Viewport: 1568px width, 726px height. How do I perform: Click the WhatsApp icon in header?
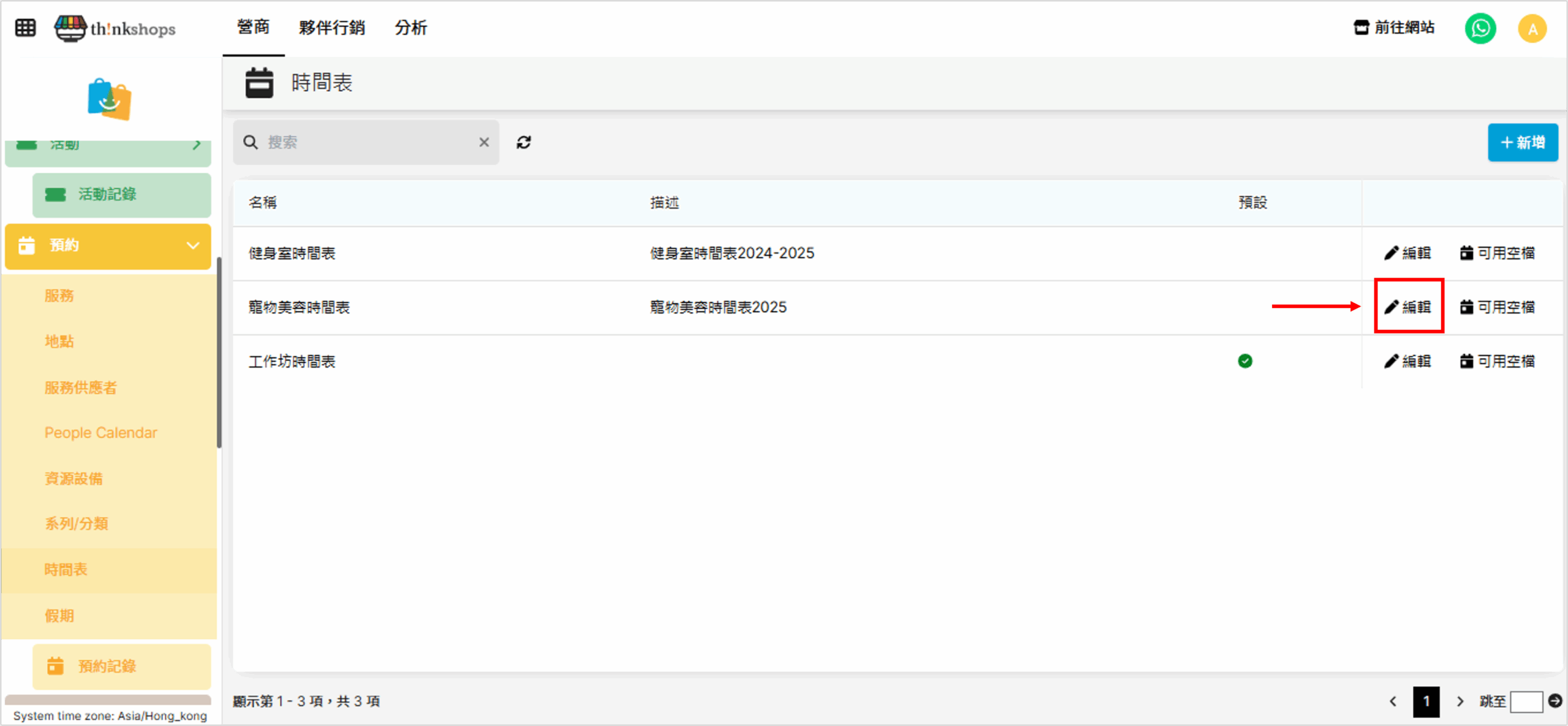click(1480, 28)
